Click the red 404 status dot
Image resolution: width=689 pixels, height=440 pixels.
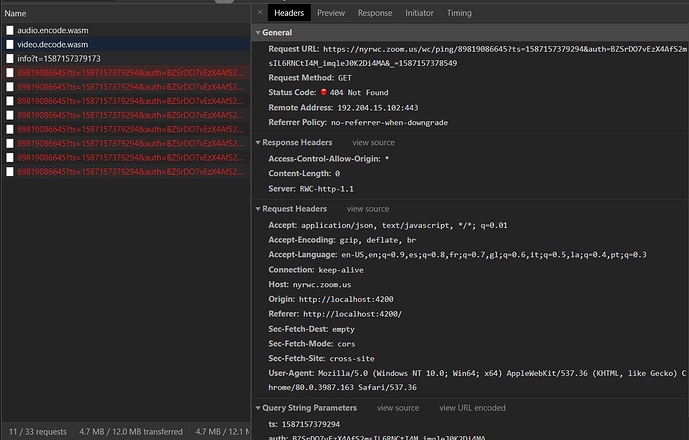pos(324,92)
